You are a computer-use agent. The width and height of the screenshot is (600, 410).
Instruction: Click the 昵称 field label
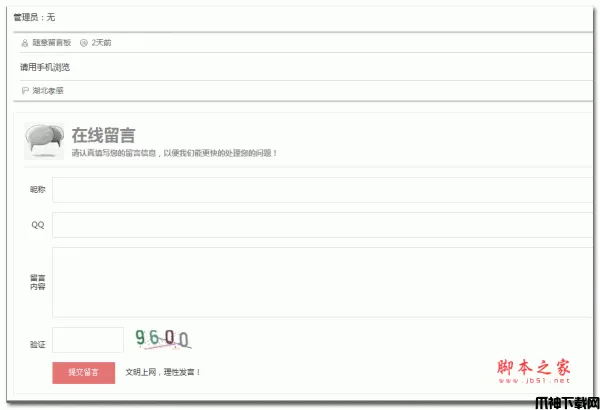38,189
